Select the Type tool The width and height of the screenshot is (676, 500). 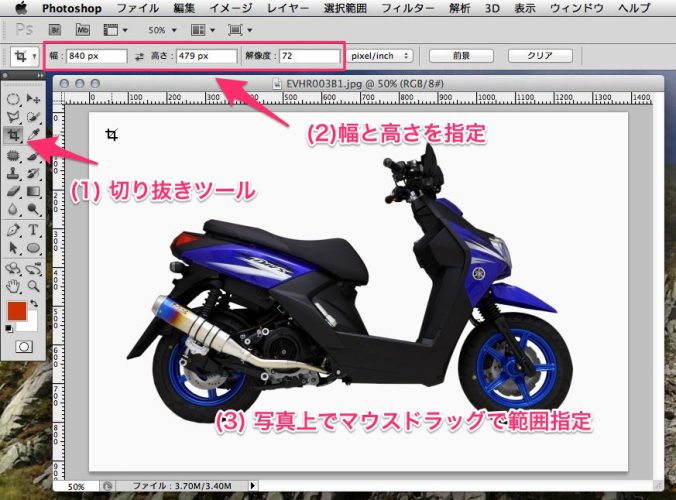click(x=33, y=230)
